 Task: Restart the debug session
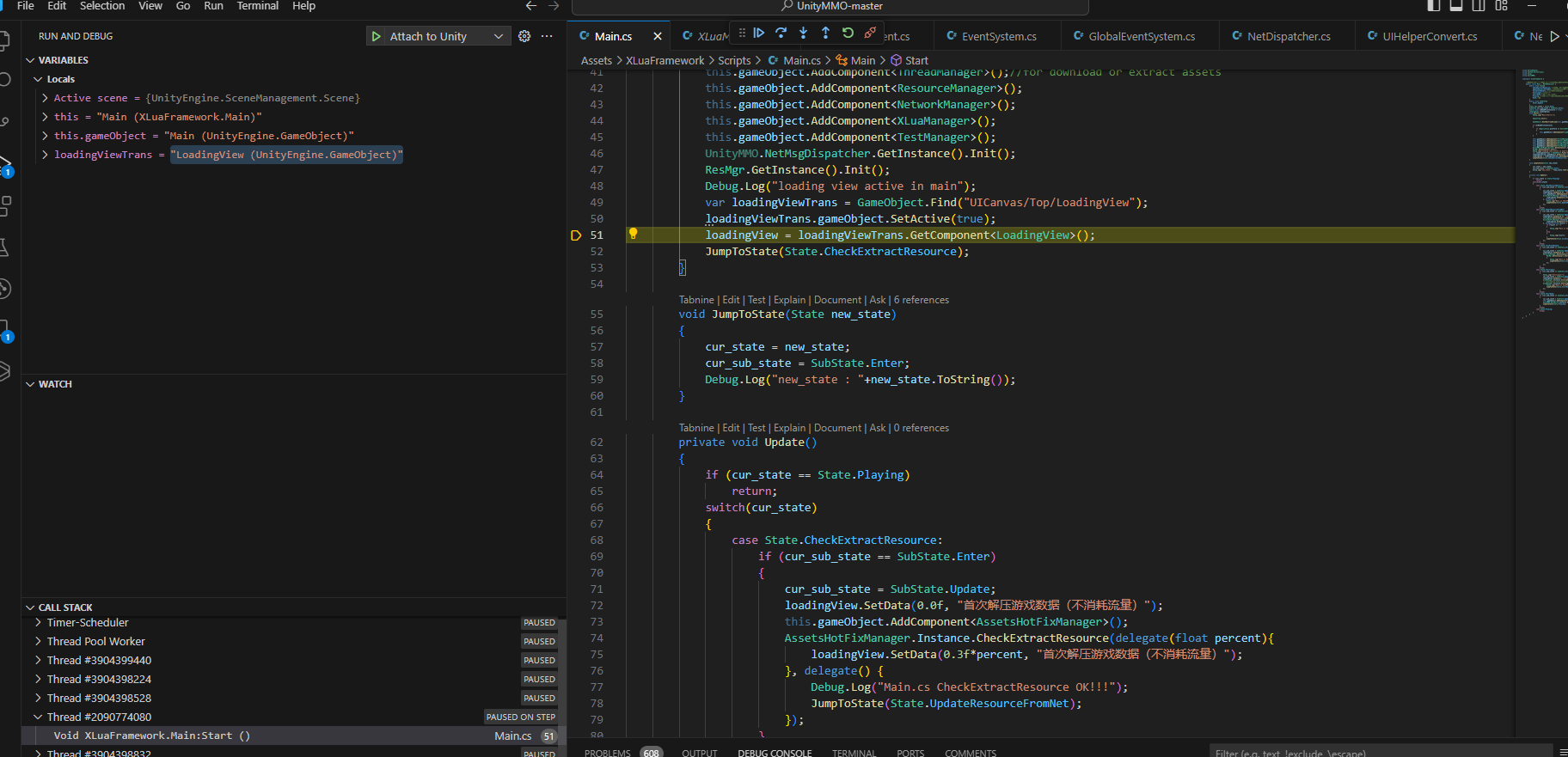pos(848,33)
